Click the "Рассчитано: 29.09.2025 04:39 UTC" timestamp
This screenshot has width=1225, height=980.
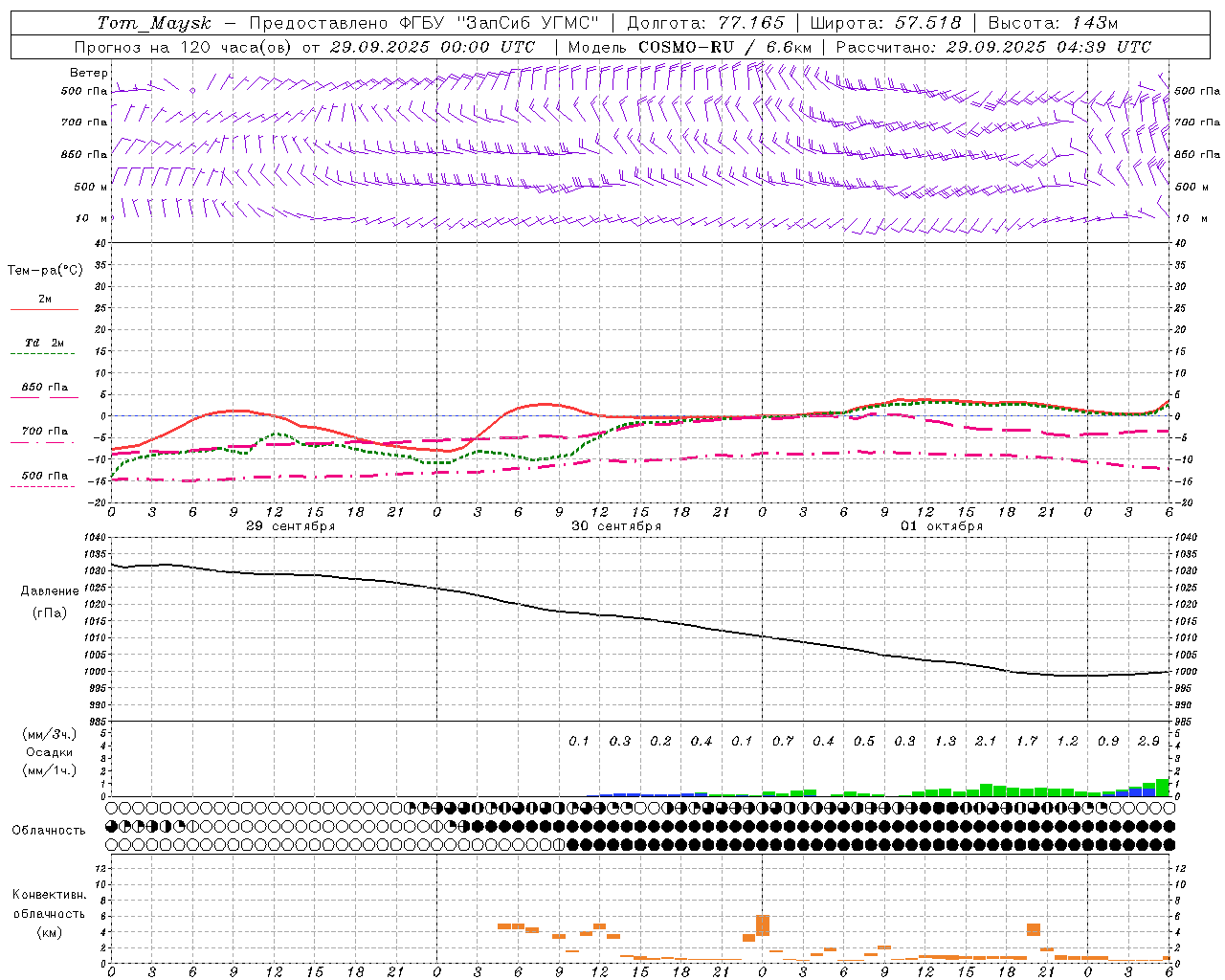pos(993,47)
